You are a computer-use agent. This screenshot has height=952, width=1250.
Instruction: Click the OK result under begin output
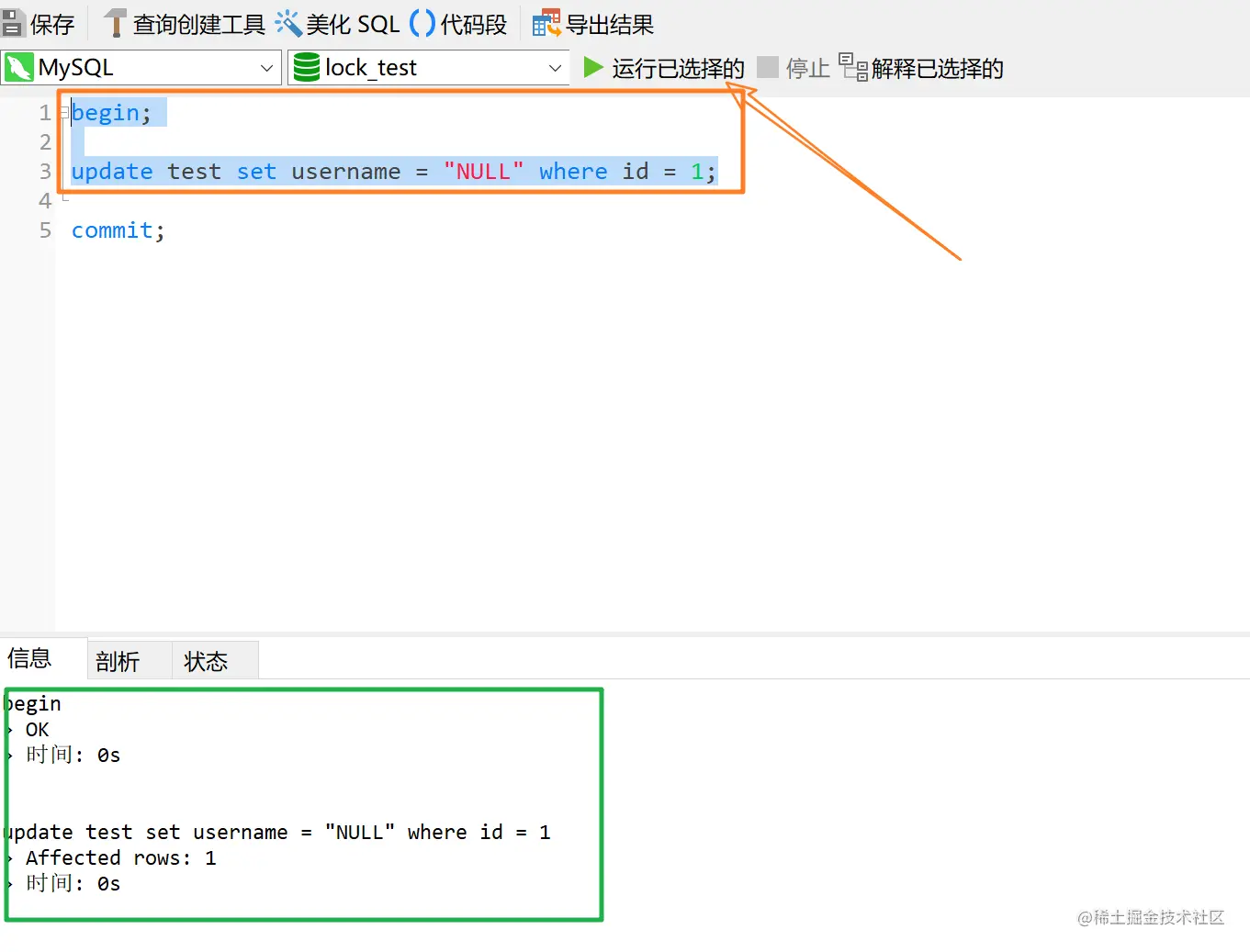click(x=37, y=730)
